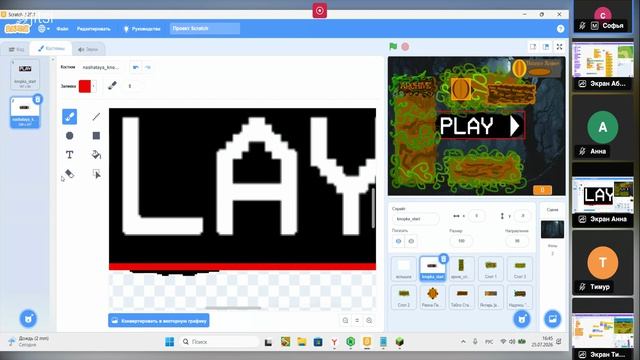This screenshot has width=640, height=360.
Task: Open Руководства tutorials
Action: (142, 29)
